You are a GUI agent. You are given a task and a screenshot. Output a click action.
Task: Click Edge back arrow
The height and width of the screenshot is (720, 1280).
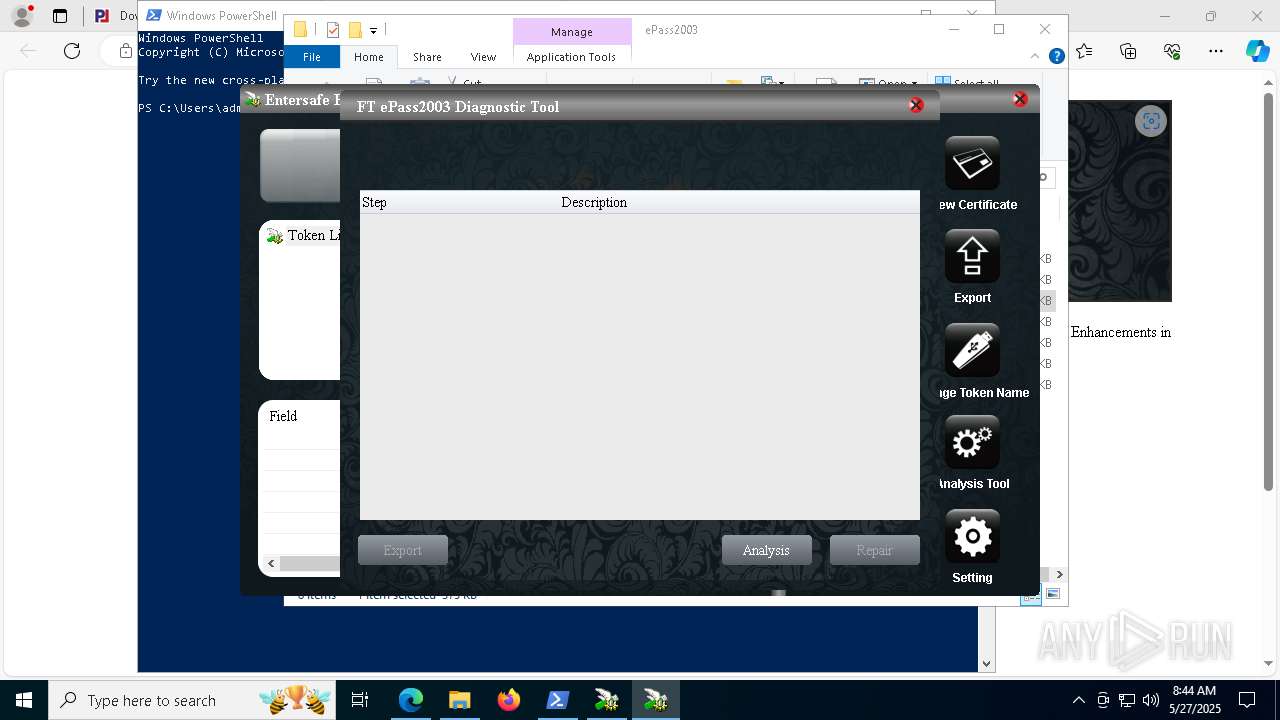[28, 51]
